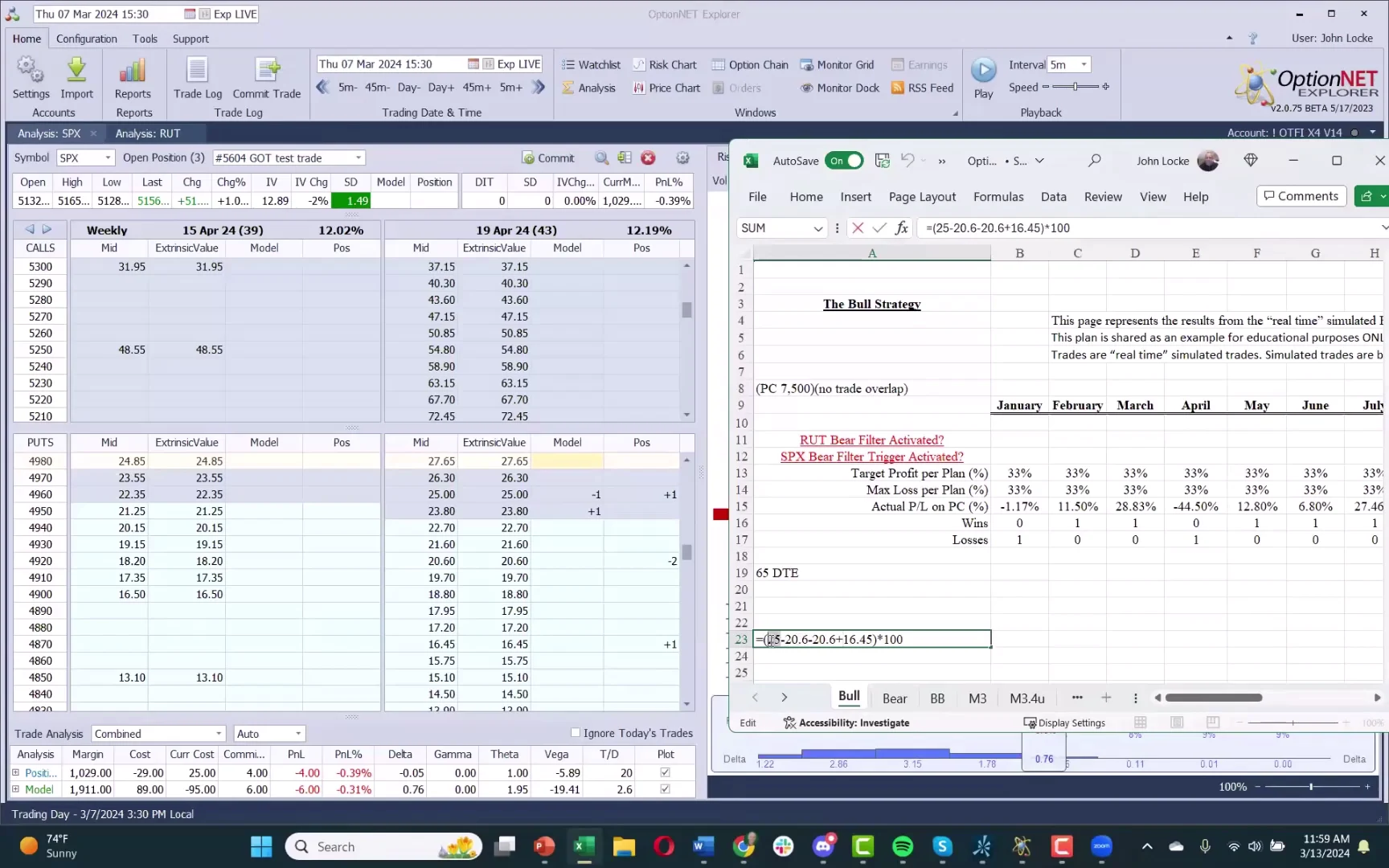Cancel the formula entry in Excel

[858, 228]
